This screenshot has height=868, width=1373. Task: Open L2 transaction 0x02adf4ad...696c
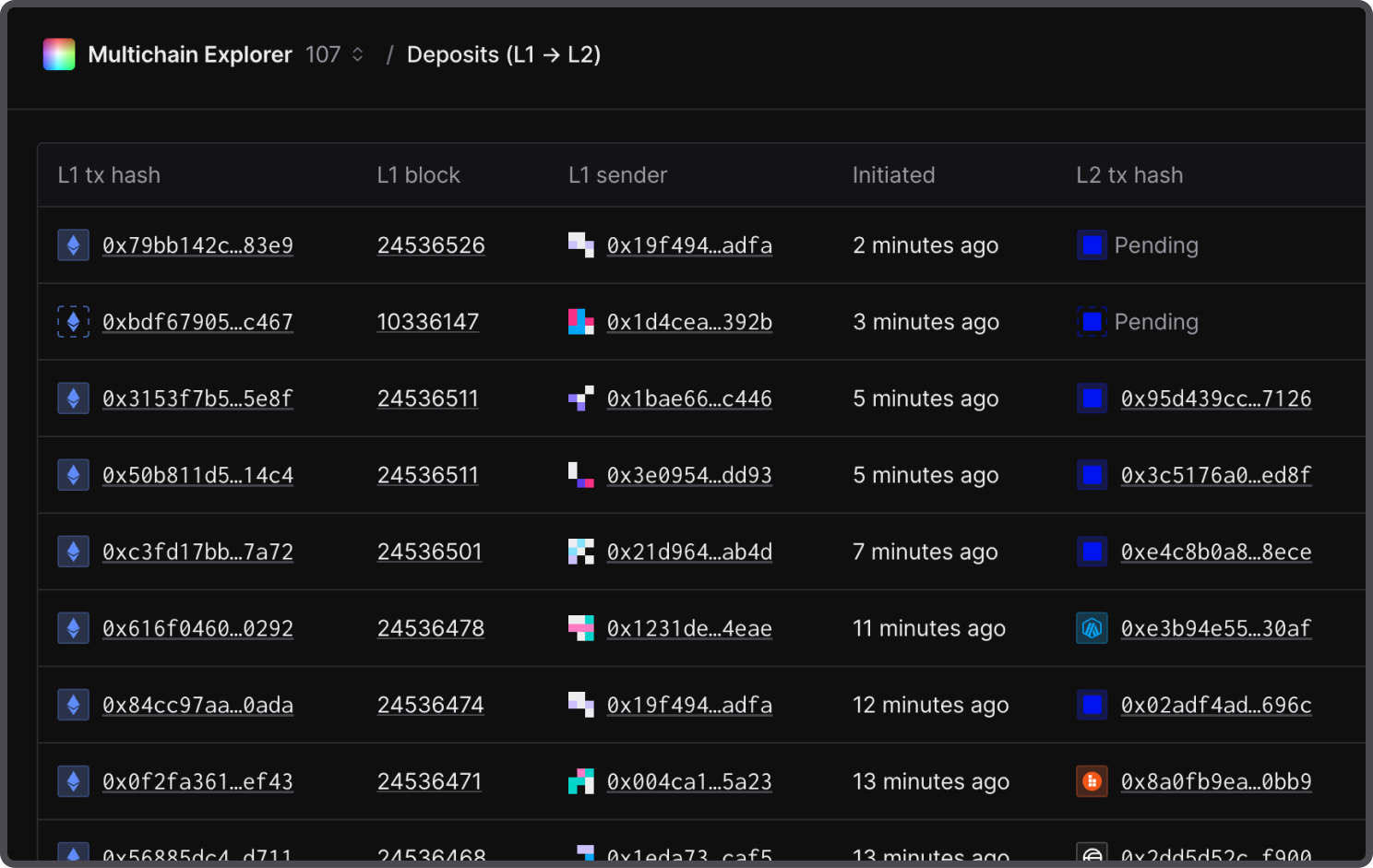1215,706
